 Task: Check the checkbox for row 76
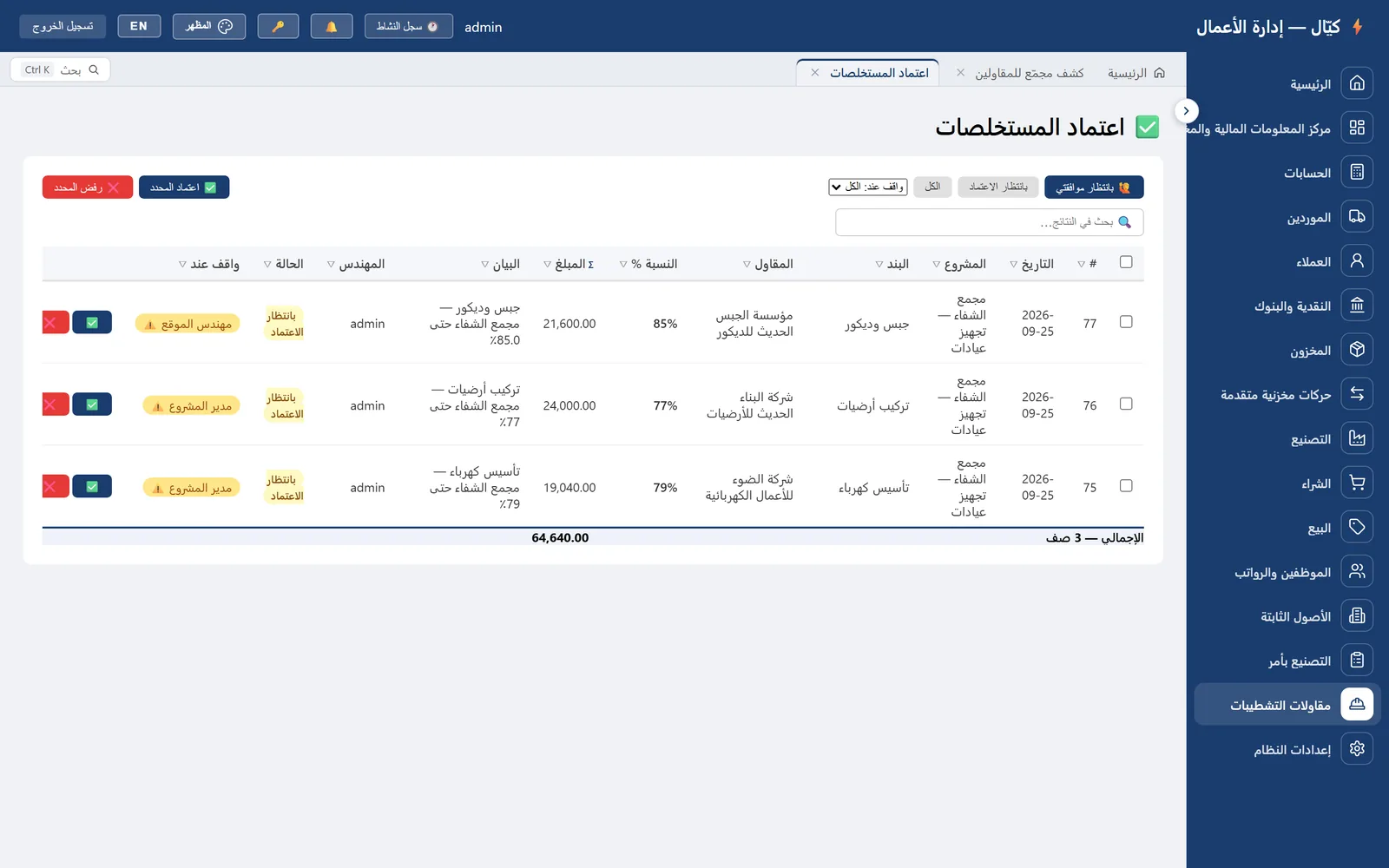pos(1126,404)
